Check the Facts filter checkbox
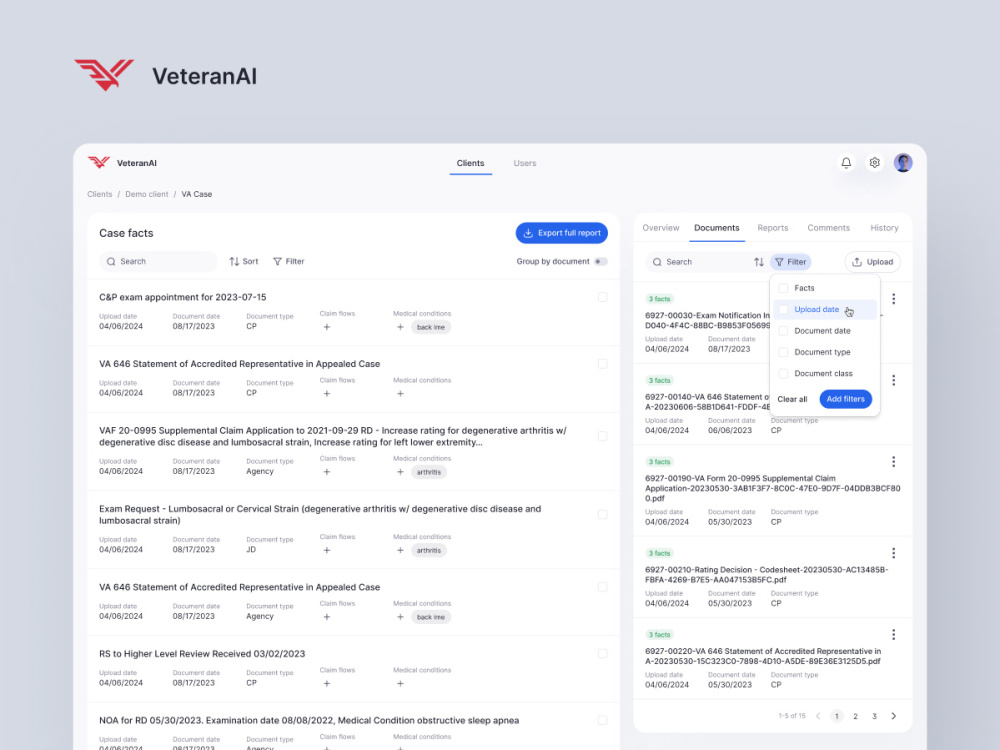 click(x=783, y=288)
